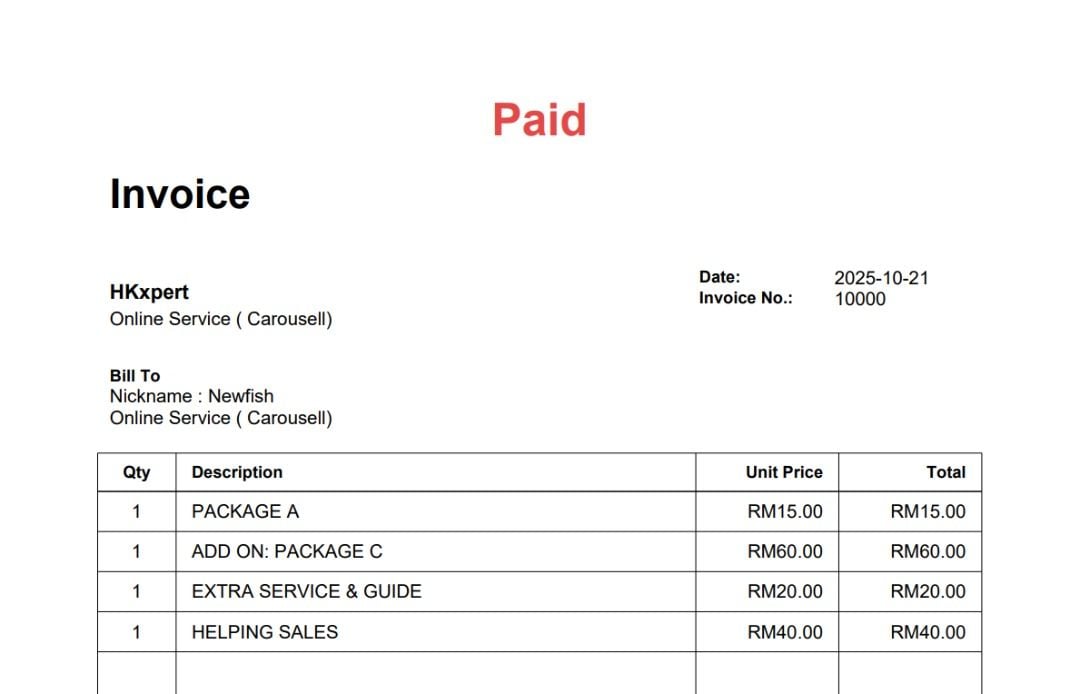Click the Invoice title heading
The width and height of the screenshot is (1080, 694).
[180, 194]
